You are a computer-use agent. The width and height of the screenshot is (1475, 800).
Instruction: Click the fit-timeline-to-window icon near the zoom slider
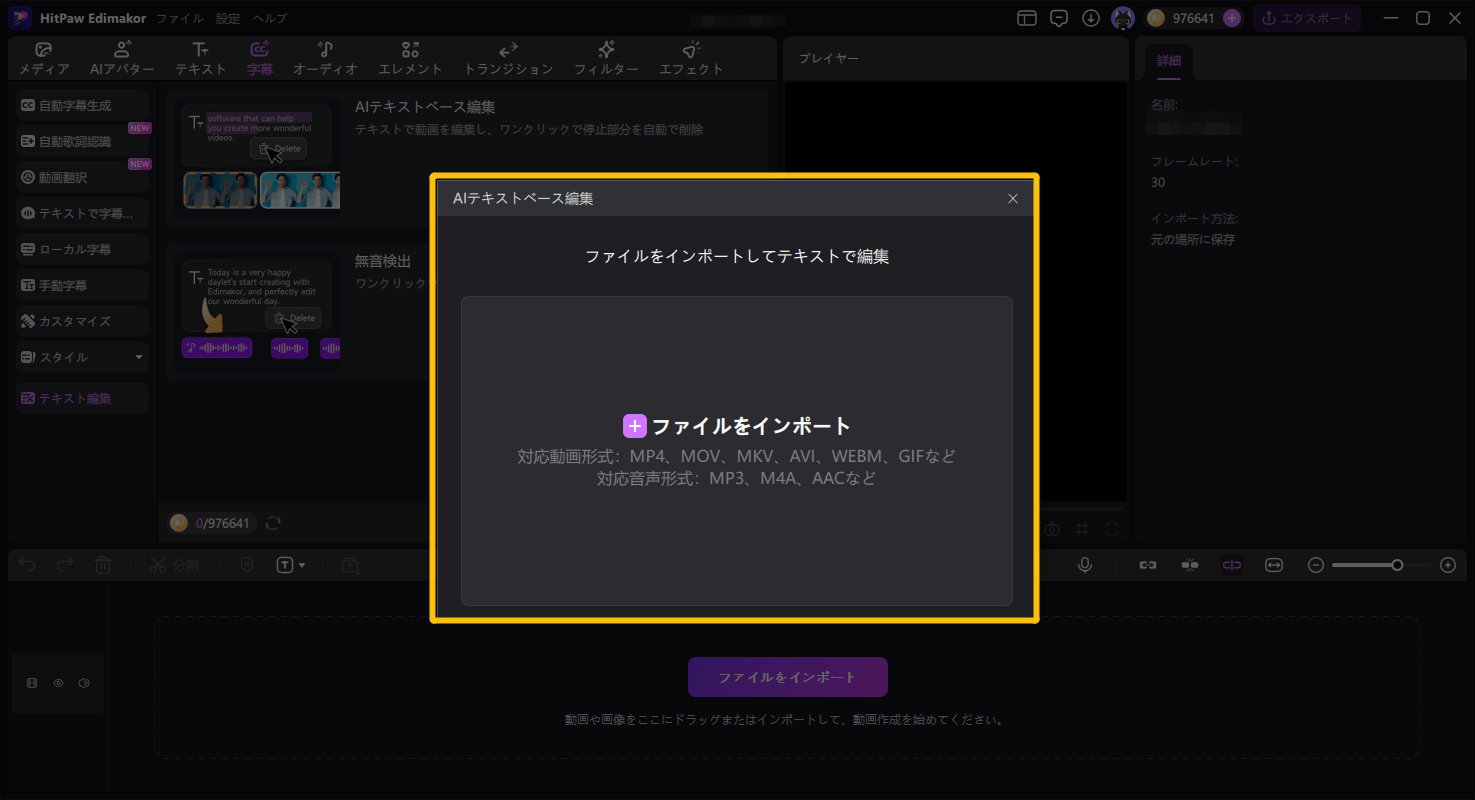pos(1274,565)
